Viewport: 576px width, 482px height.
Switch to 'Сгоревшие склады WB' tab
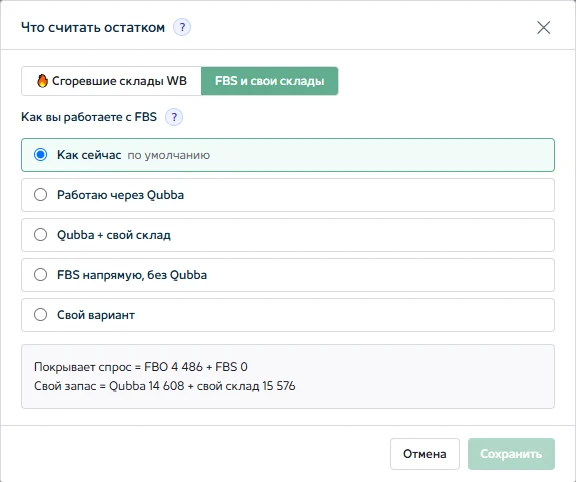112,81
